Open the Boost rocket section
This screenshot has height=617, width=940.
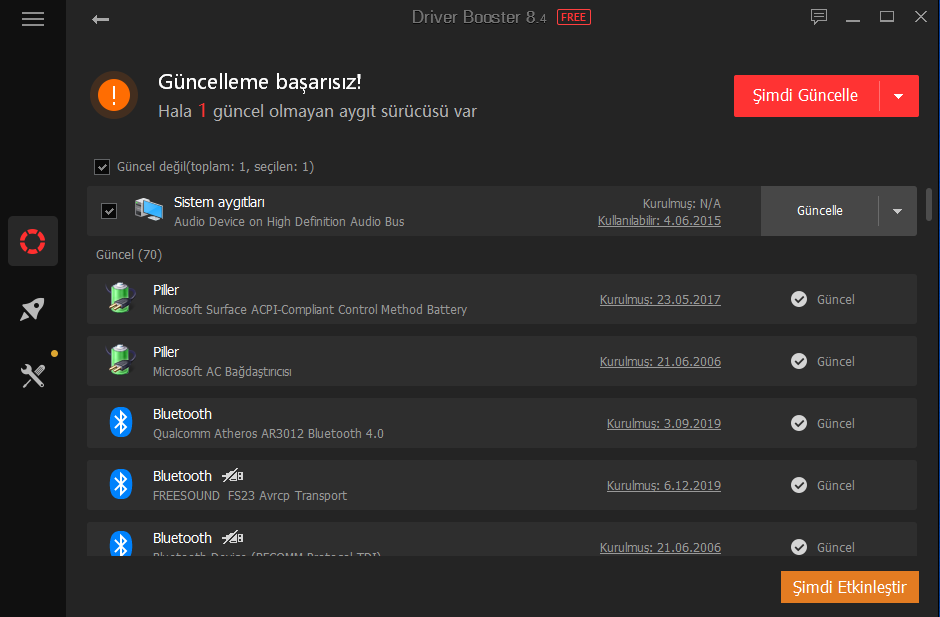click(x=33, y=309)
